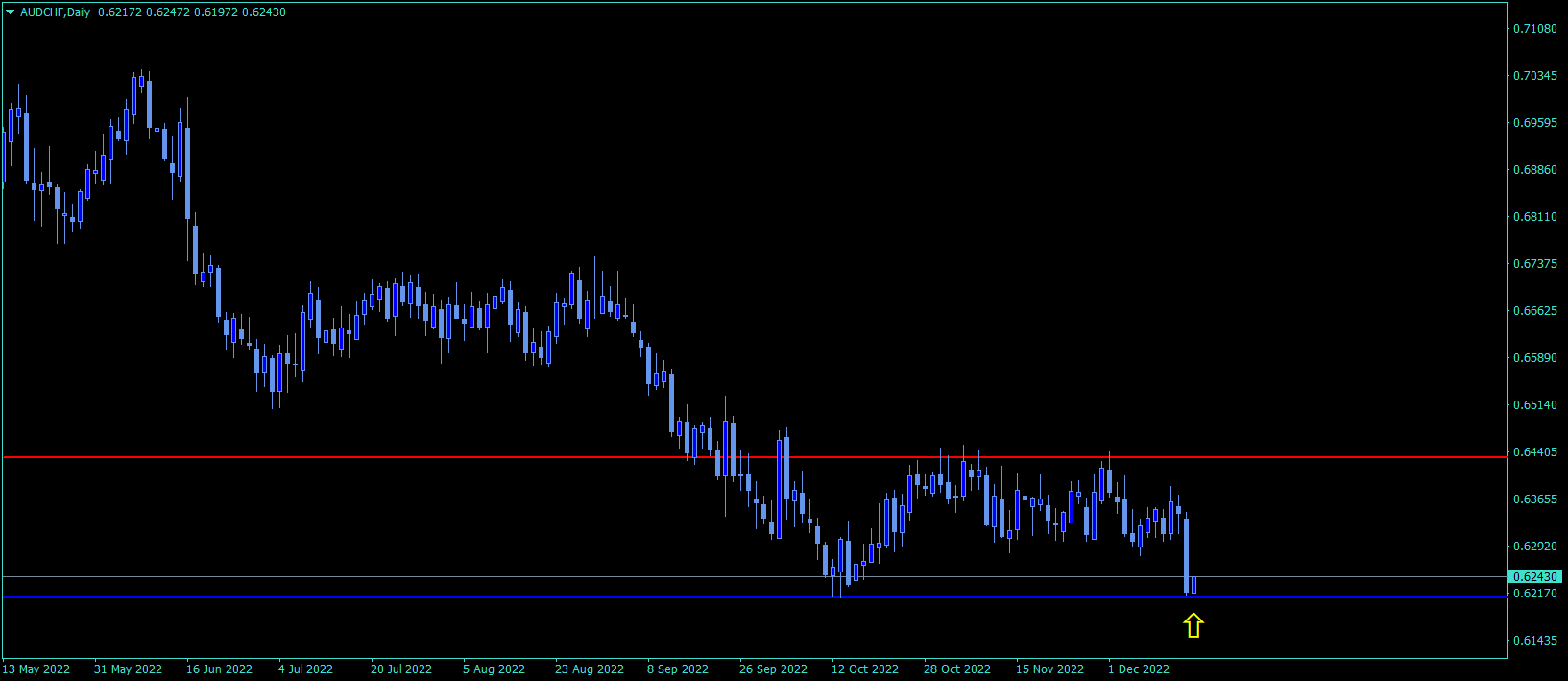This screenshot has height=681, width=1568.
Task: Click the 0.69595 price axis label
Action: (x=1535, y=123)
